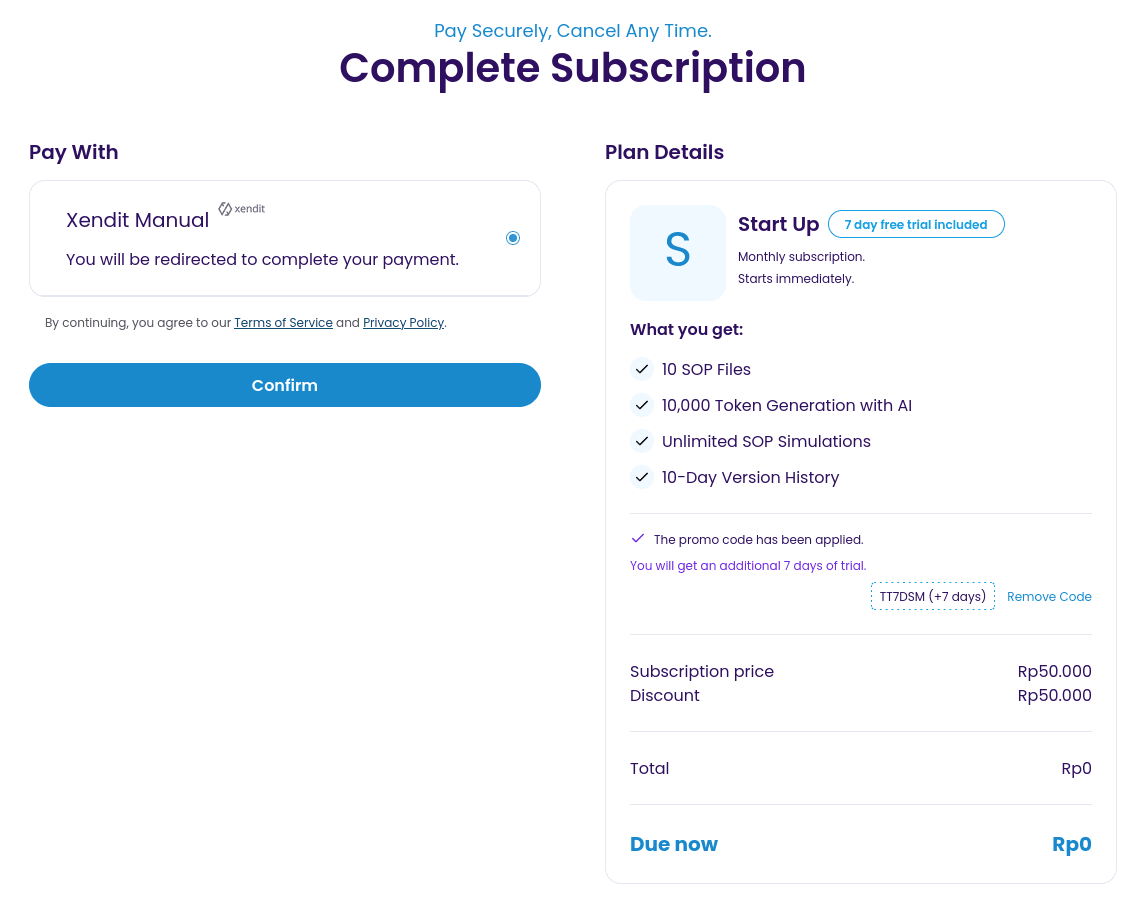1136x903 pixels.
Task: Click checkmark next to 10,000 Token Generation
Action: 641,405
